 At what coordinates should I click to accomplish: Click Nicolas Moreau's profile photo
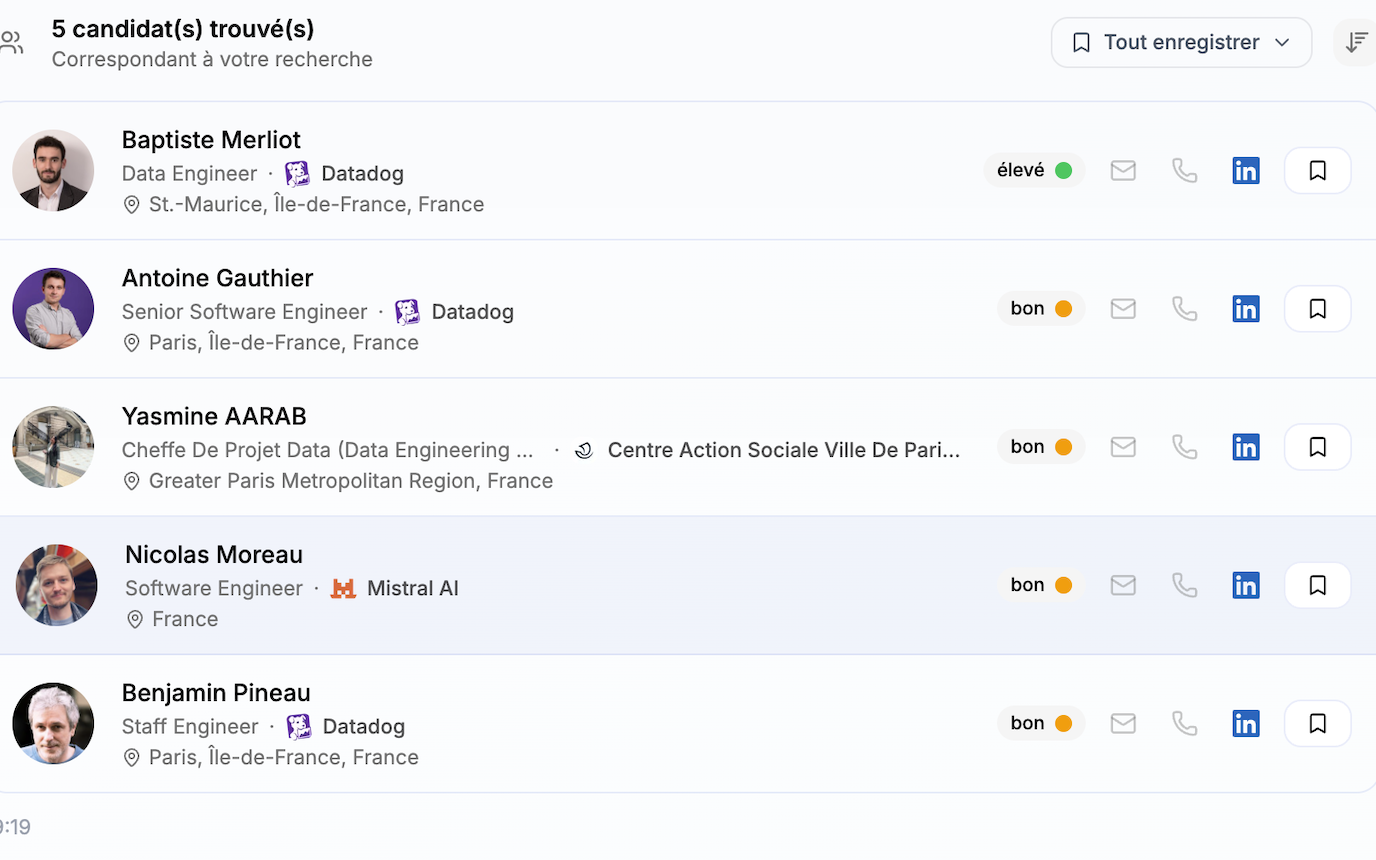point(56,585)
